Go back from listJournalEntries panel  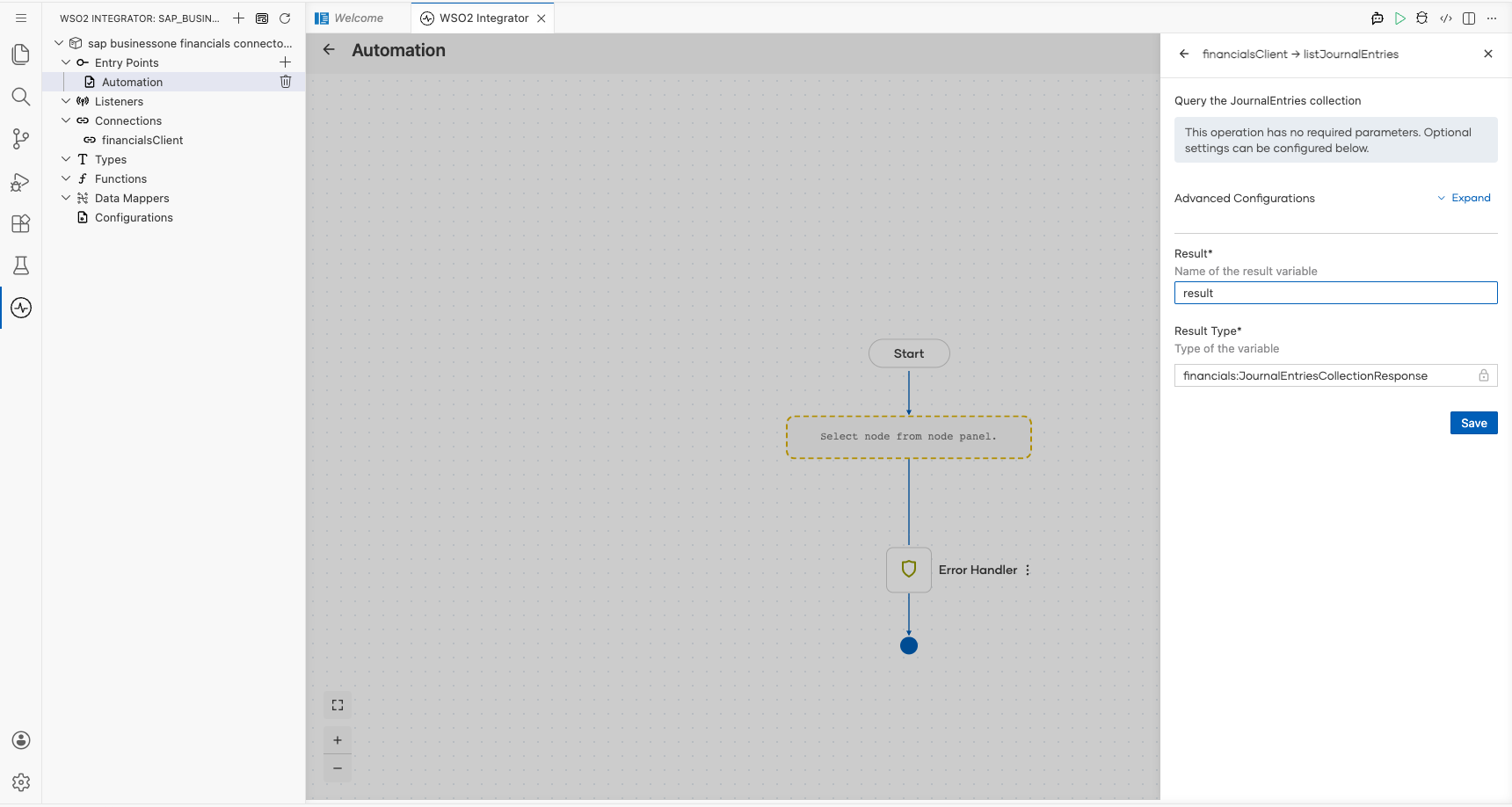pos(1184,54)
